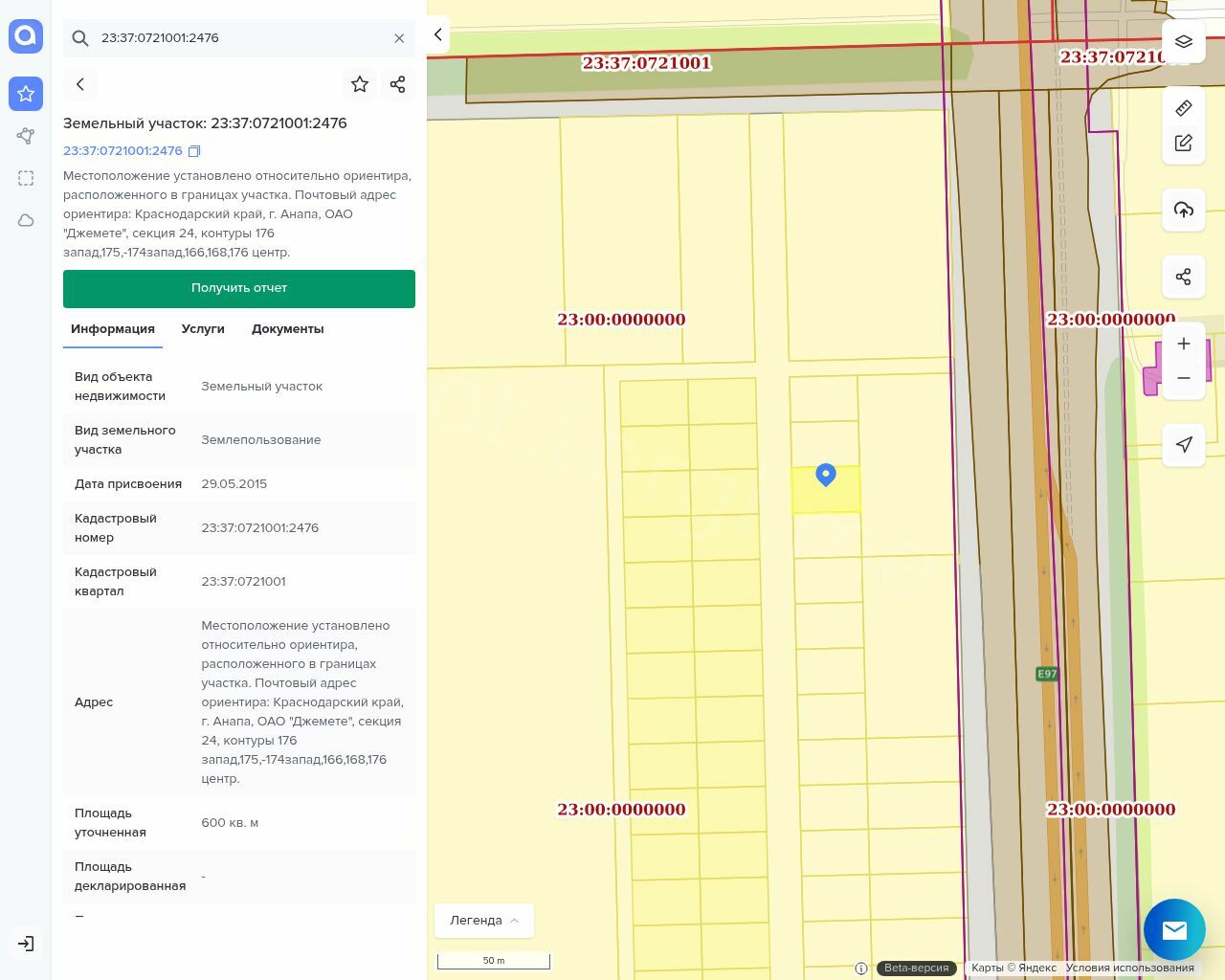Zoom out of the map
Viewport: 1225px width, 980px height.
[x=1183, y=378]
